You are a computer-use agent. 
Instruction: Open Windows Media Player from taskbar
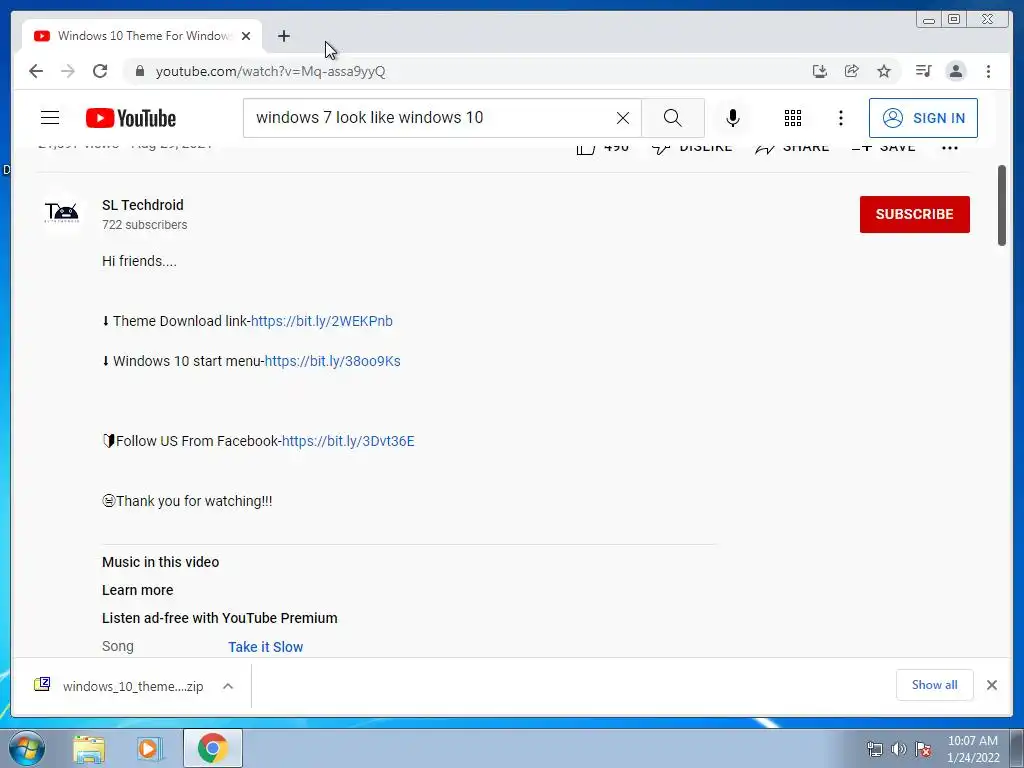[150, 748]
